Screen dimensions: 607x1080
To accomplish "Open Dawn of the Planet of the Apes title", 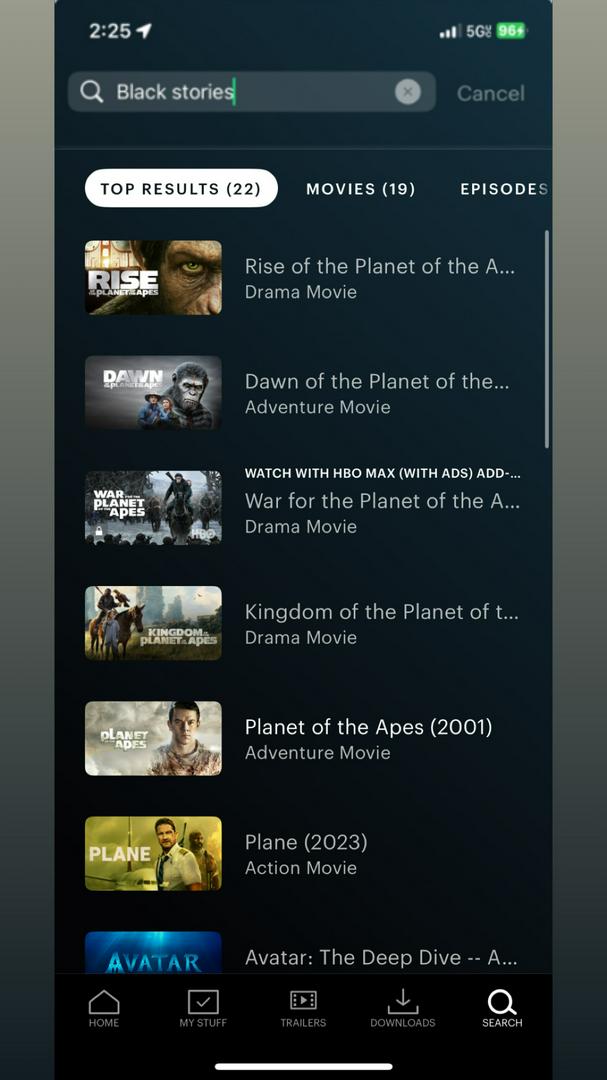I will point(377,381).
